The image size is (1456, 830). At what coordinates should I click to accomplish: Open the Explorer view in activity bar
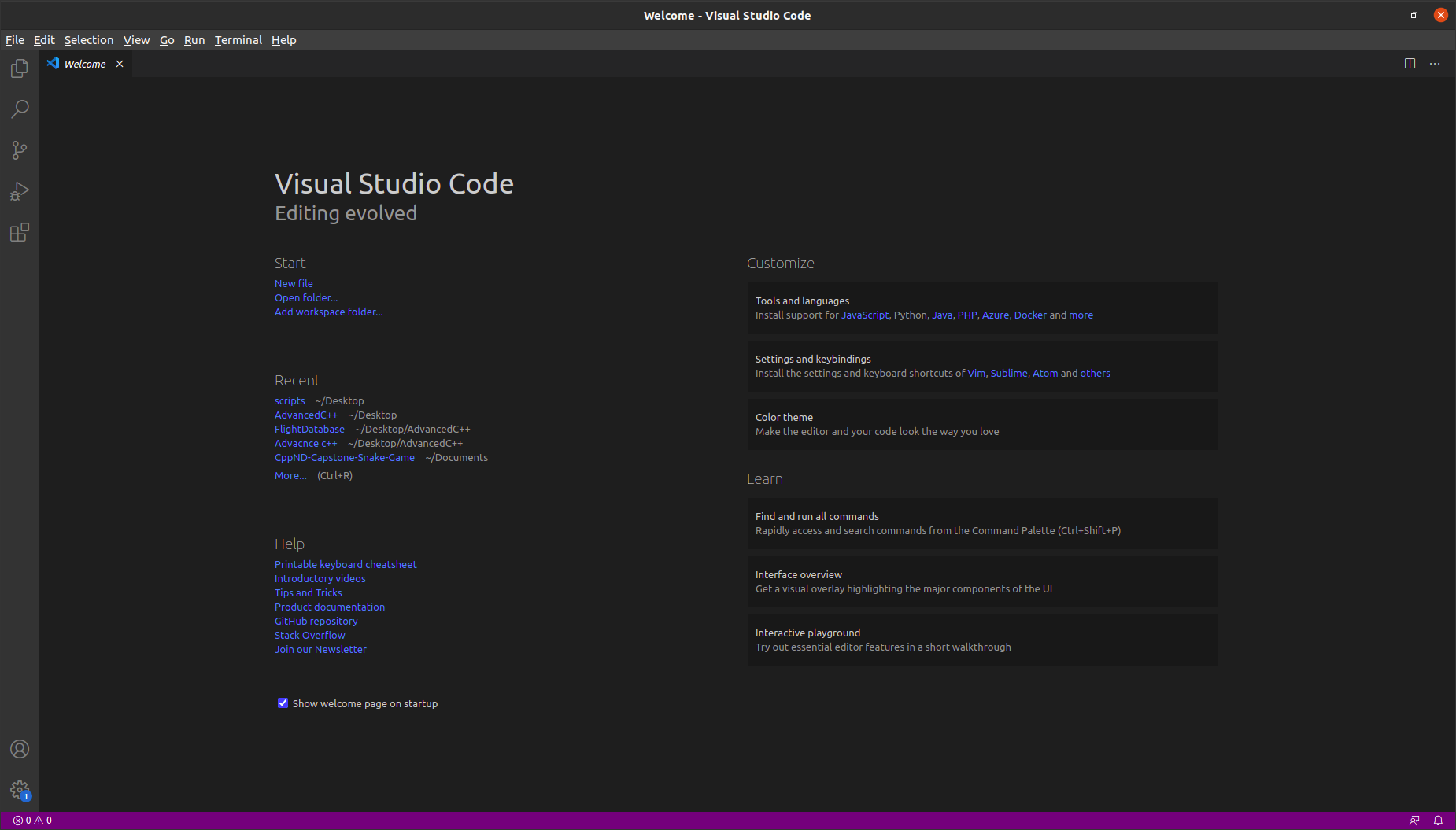coord(20,68)
